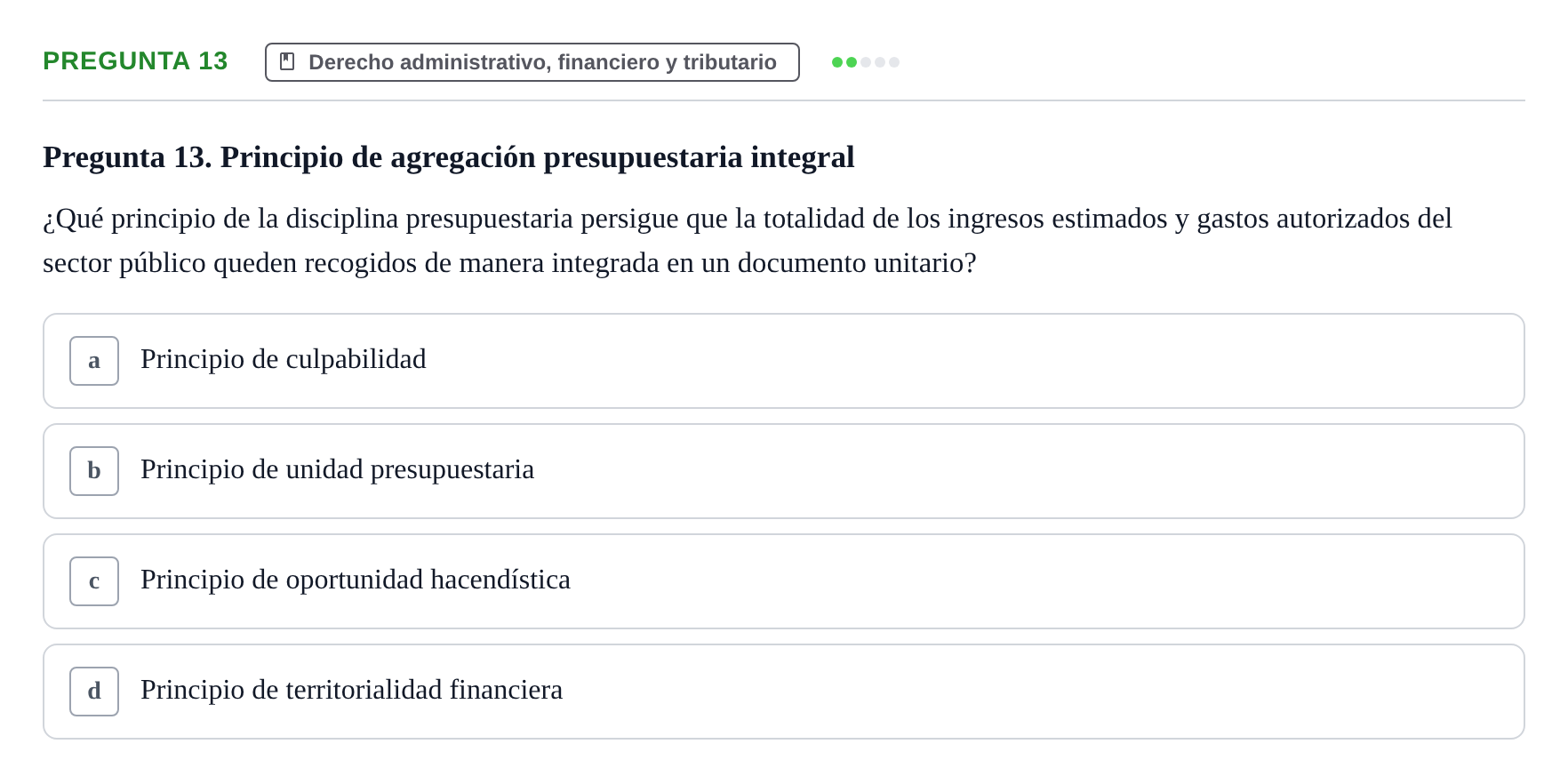Choose option Principio de culpabilidad
Viewport: 1568px width, 784px height.
(x=784, y=361)
